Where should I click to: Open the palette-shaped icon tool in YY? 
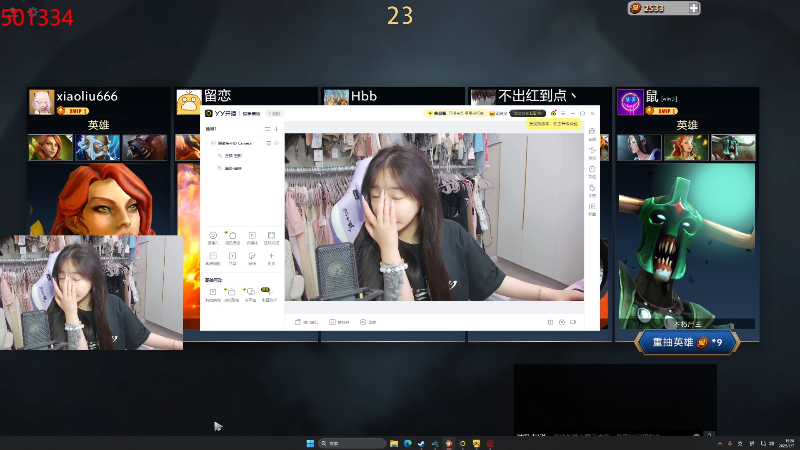point(252,258)
